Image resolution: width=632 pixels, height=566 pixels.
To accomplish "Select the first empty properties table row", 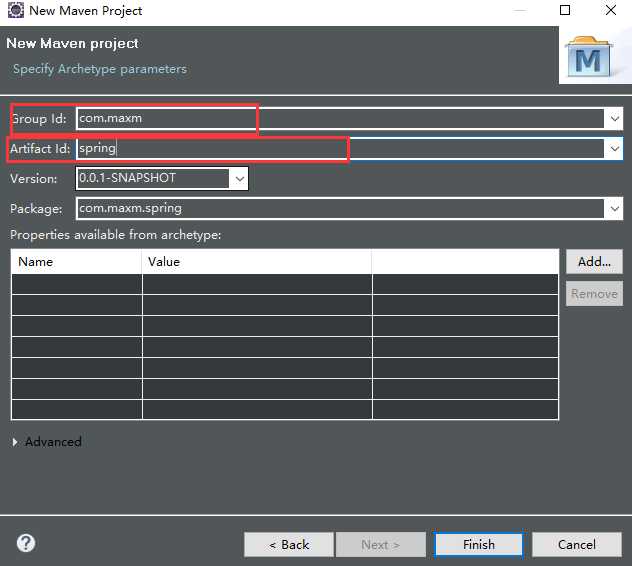I will [285, 285].
